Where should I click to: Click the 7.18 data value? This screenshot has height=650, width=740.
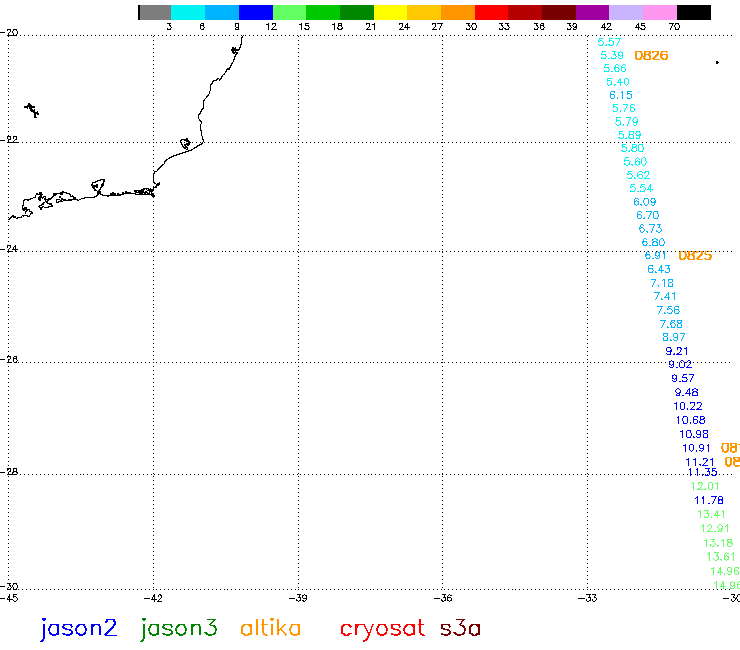pyautogui.click(x=662, y=283)
